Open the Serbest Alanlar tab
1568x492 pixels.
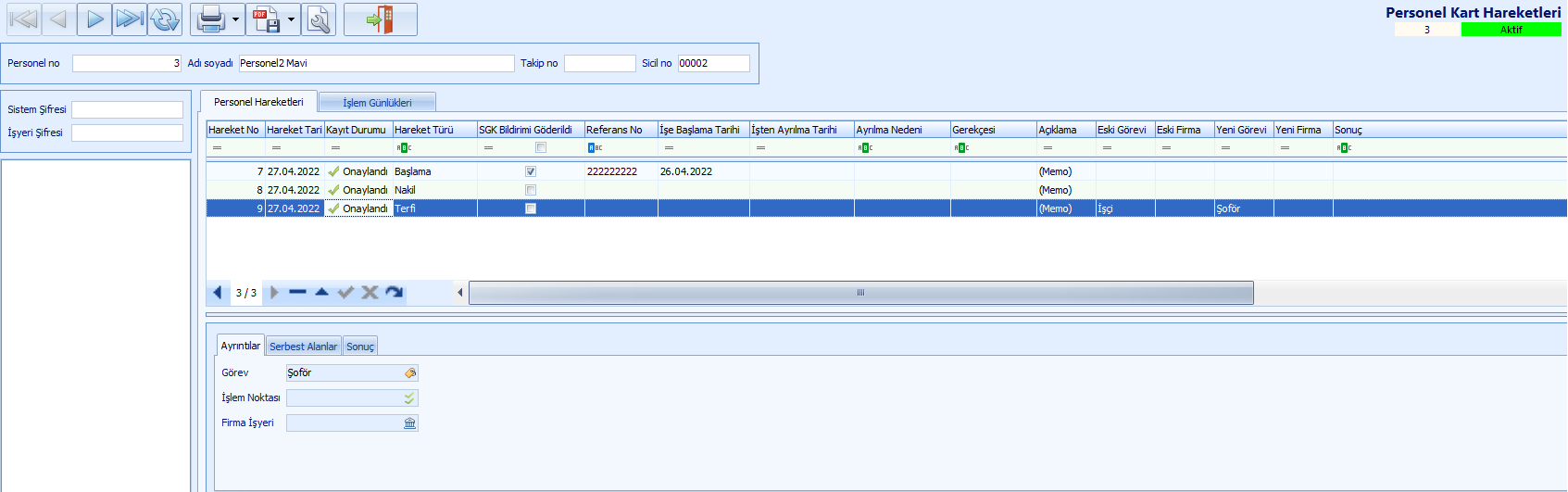point(303,347)
